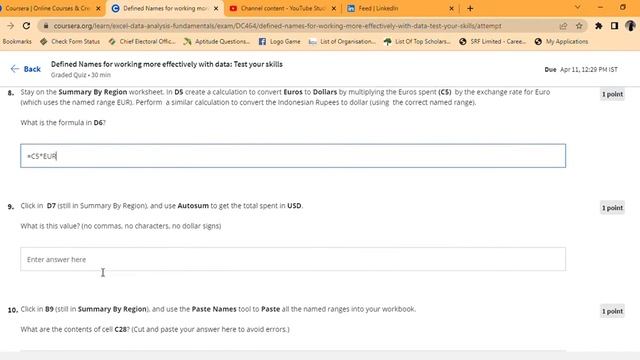Click 'Paste Names' bold text in question 10
The width and height of the screenshot is (640, 360).
[x=214, y=309]
